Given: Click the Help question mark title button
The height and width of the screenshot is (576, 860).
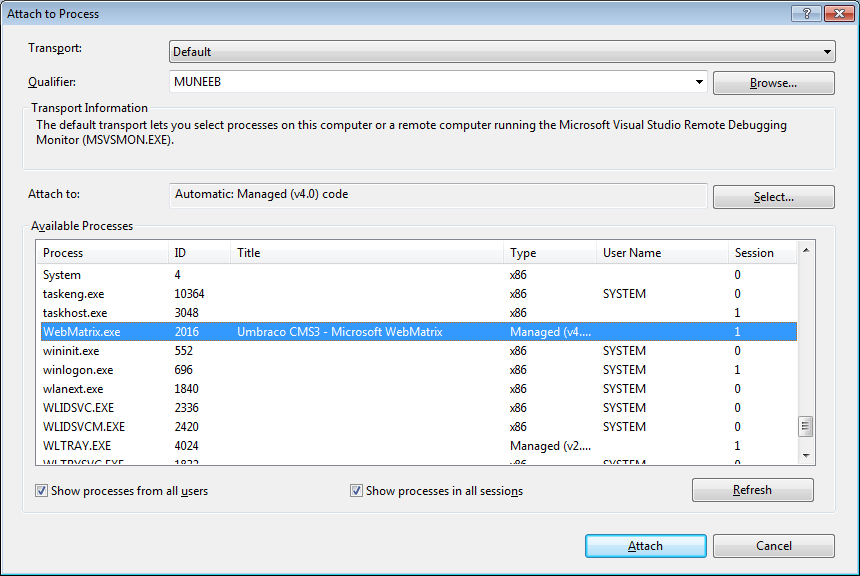Looking at the screenshot, I should (x=806, y=13).
